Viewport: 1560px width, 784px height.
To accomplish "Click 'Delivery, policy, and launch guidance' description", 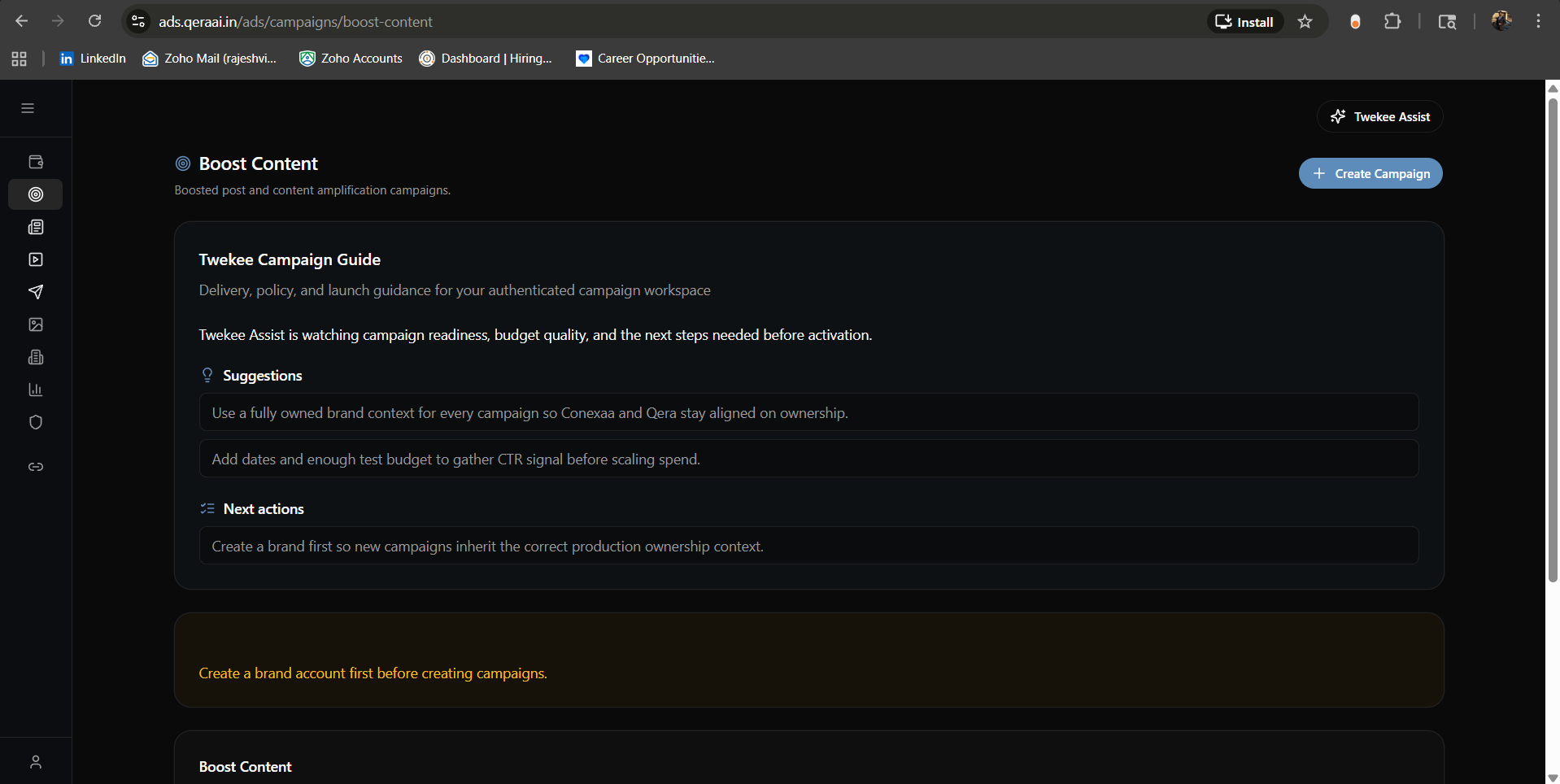I will pos(455,290).
